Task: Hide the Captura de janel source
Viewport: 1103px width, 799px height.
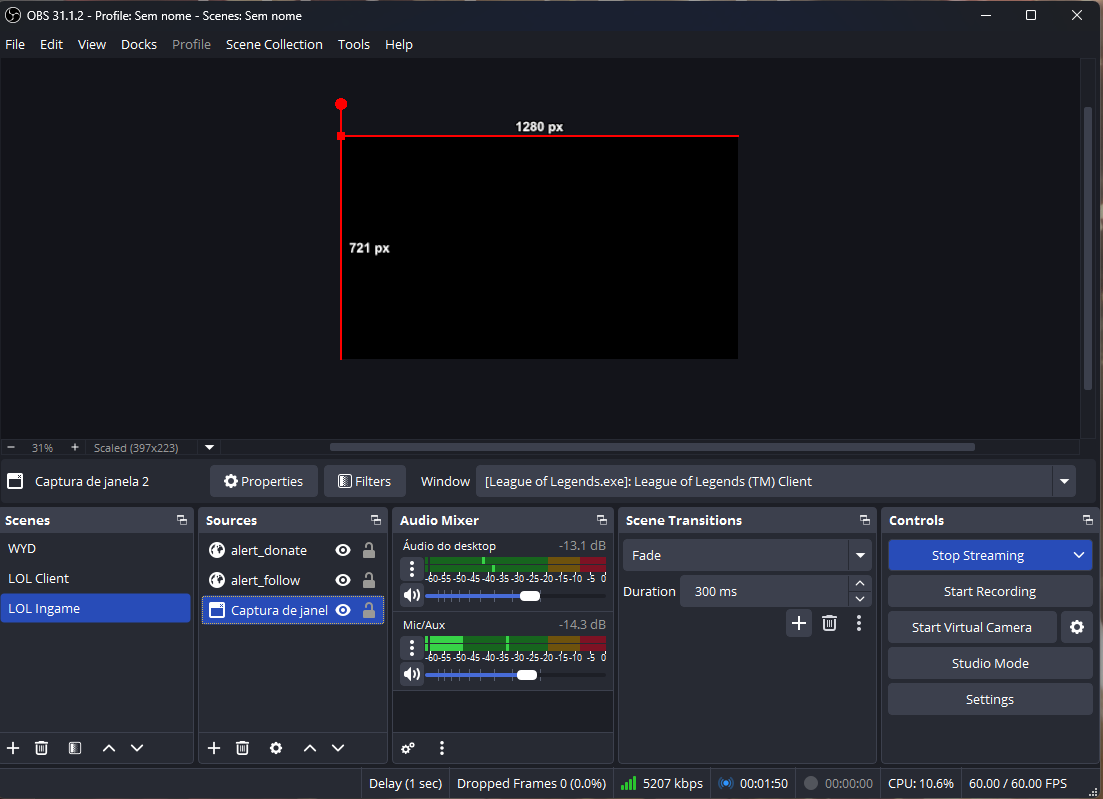Action: (x=343, y=611)
